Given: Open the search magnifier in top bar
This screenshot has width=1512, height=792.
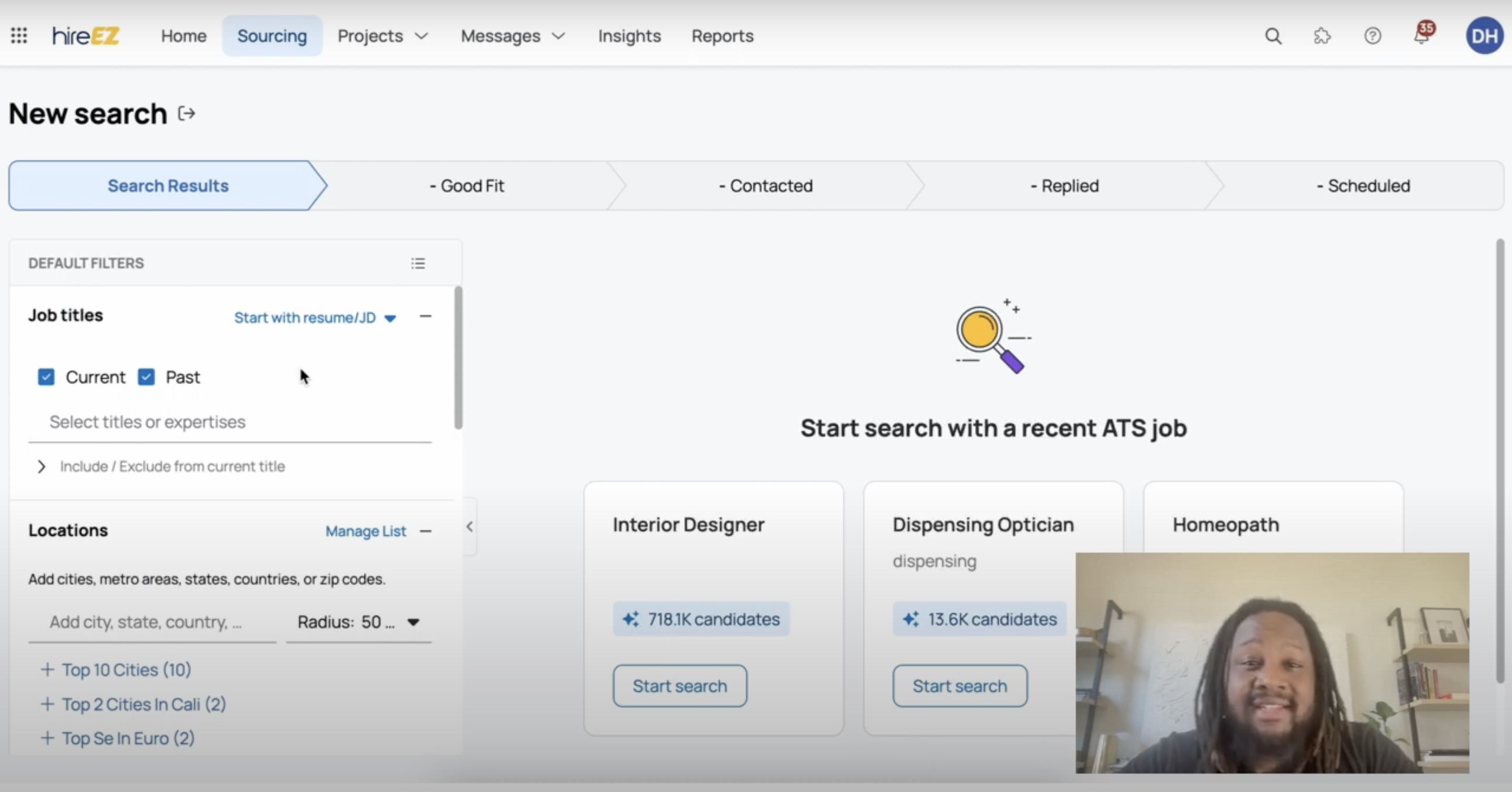Looking at the screenshot, I should click(1272, 36).
